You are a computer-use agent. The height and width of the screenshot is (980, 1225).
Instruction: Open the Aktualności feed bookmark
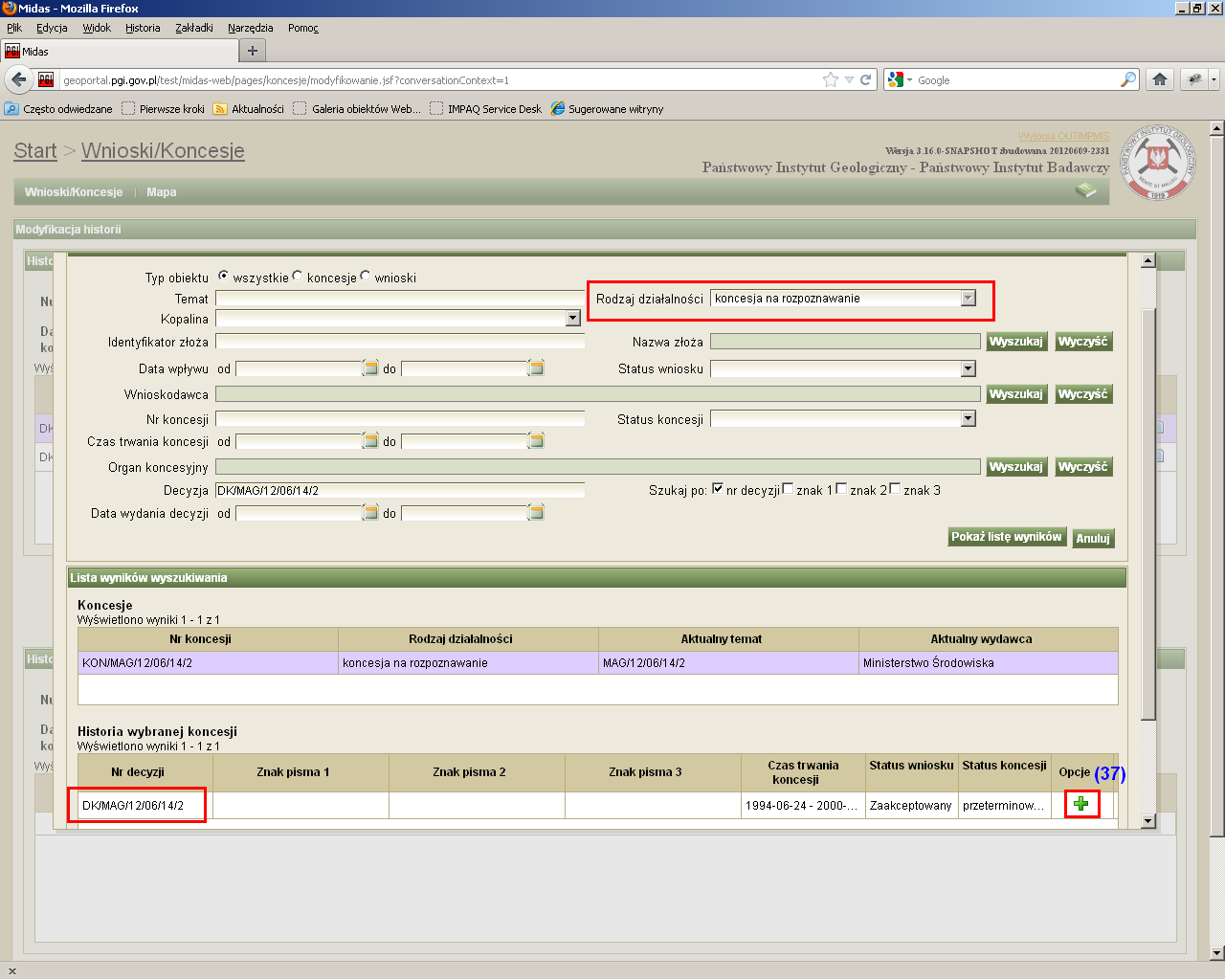(x=248, y=109)
